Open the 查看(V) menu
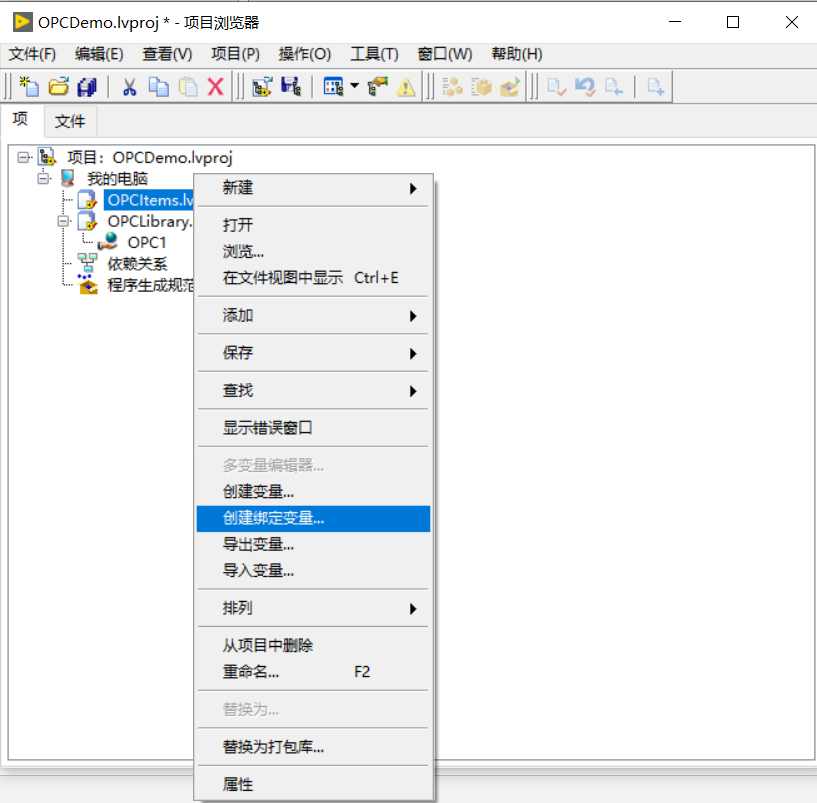The height and width of the screenshot is (803, 817). pyautogui.click(x=167, y=54)
